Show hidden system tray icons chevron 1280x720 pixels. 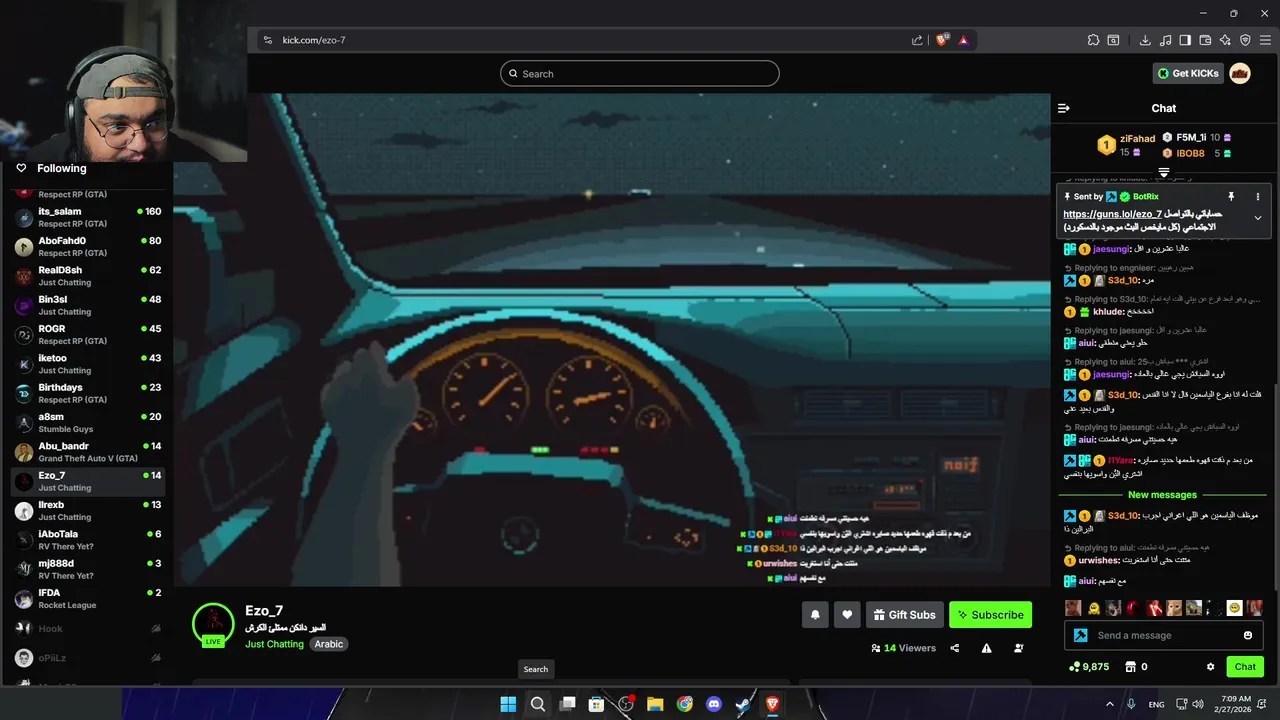click(1108, 704)
